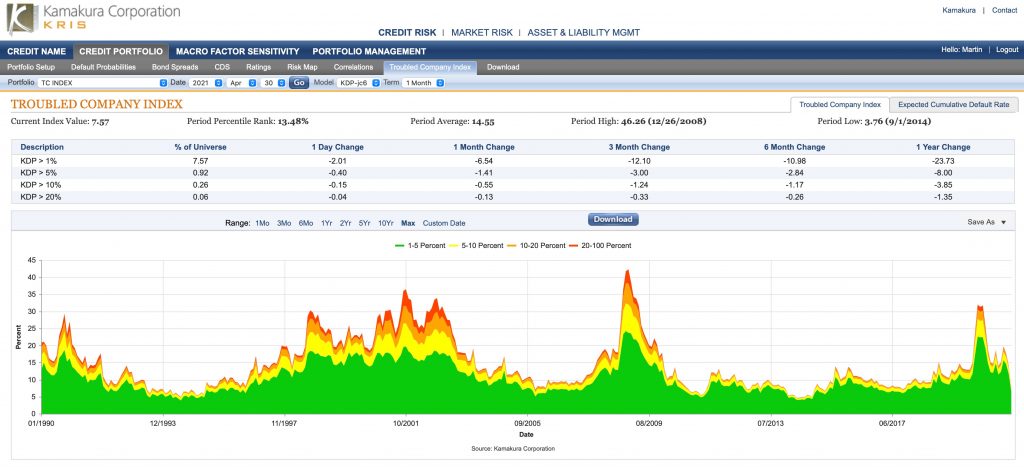This screenshot has height=467, width=1024.
Task: Expand the Save As chart menu
Action: (987, 222)
